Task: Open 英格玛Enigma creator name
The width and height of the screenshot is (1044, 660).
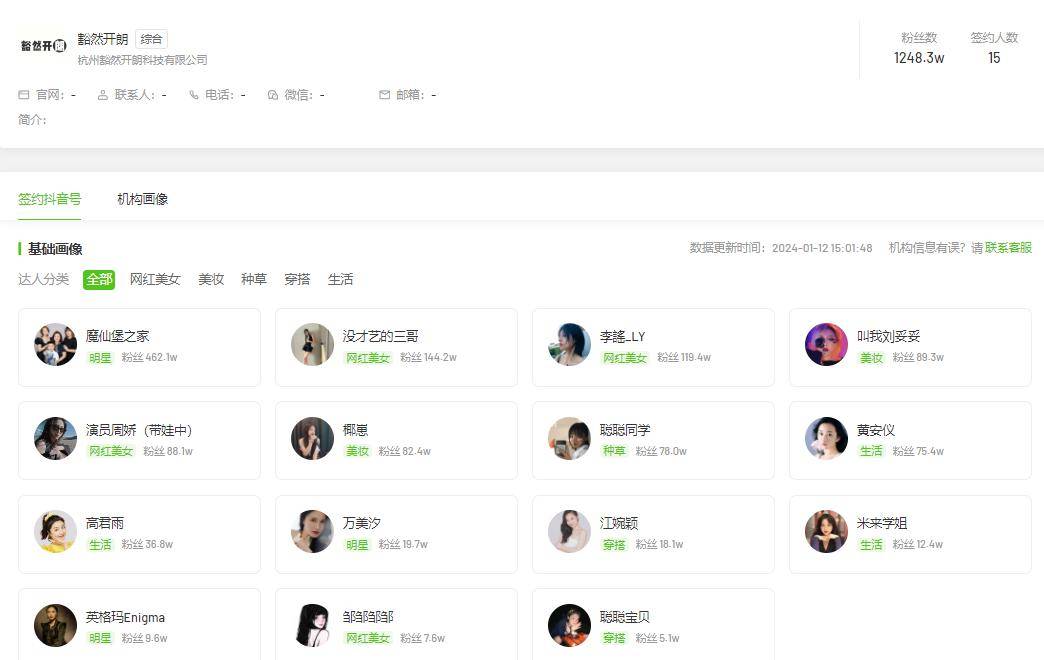Action: pyautogui.click(x=125, y=617)
